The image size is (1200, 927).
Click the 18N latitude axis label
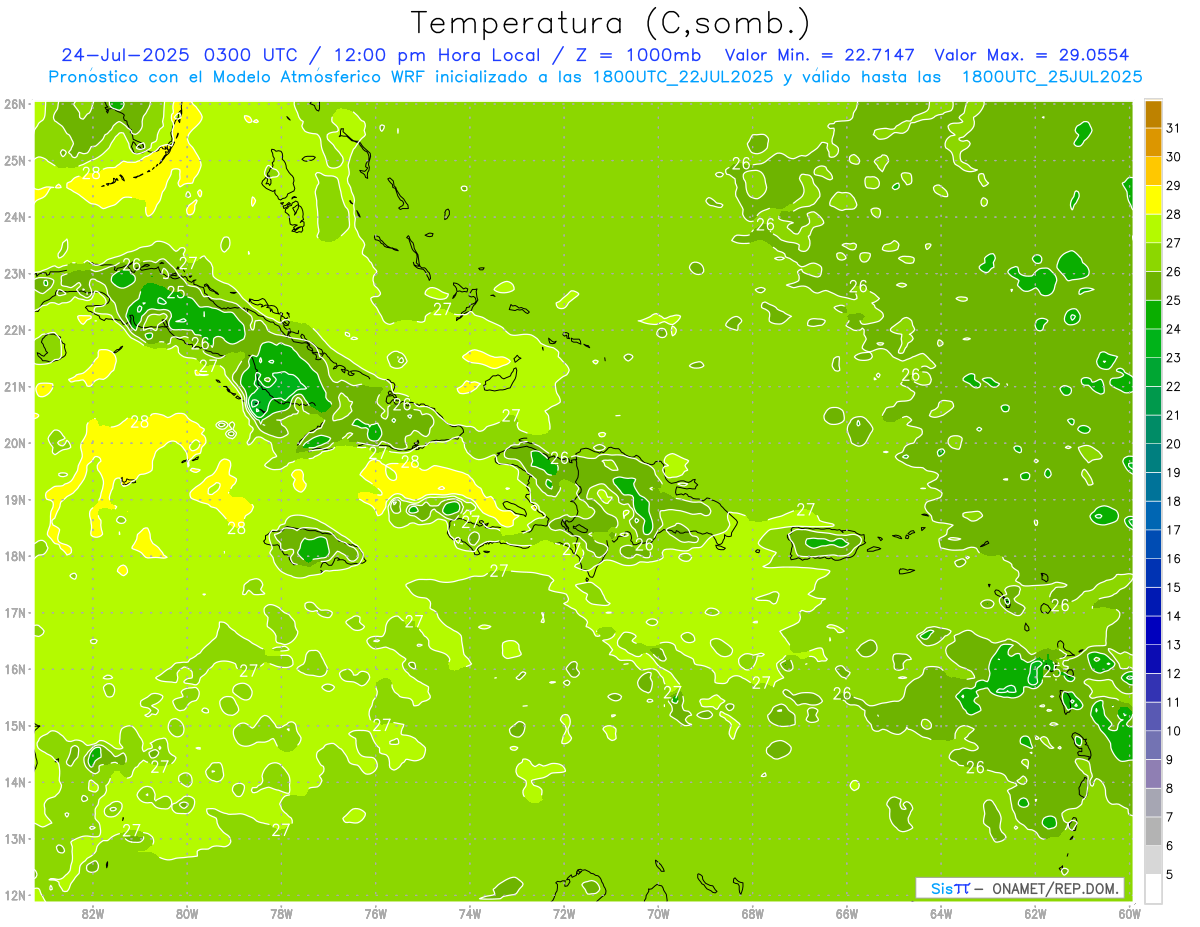pos(15,556)
